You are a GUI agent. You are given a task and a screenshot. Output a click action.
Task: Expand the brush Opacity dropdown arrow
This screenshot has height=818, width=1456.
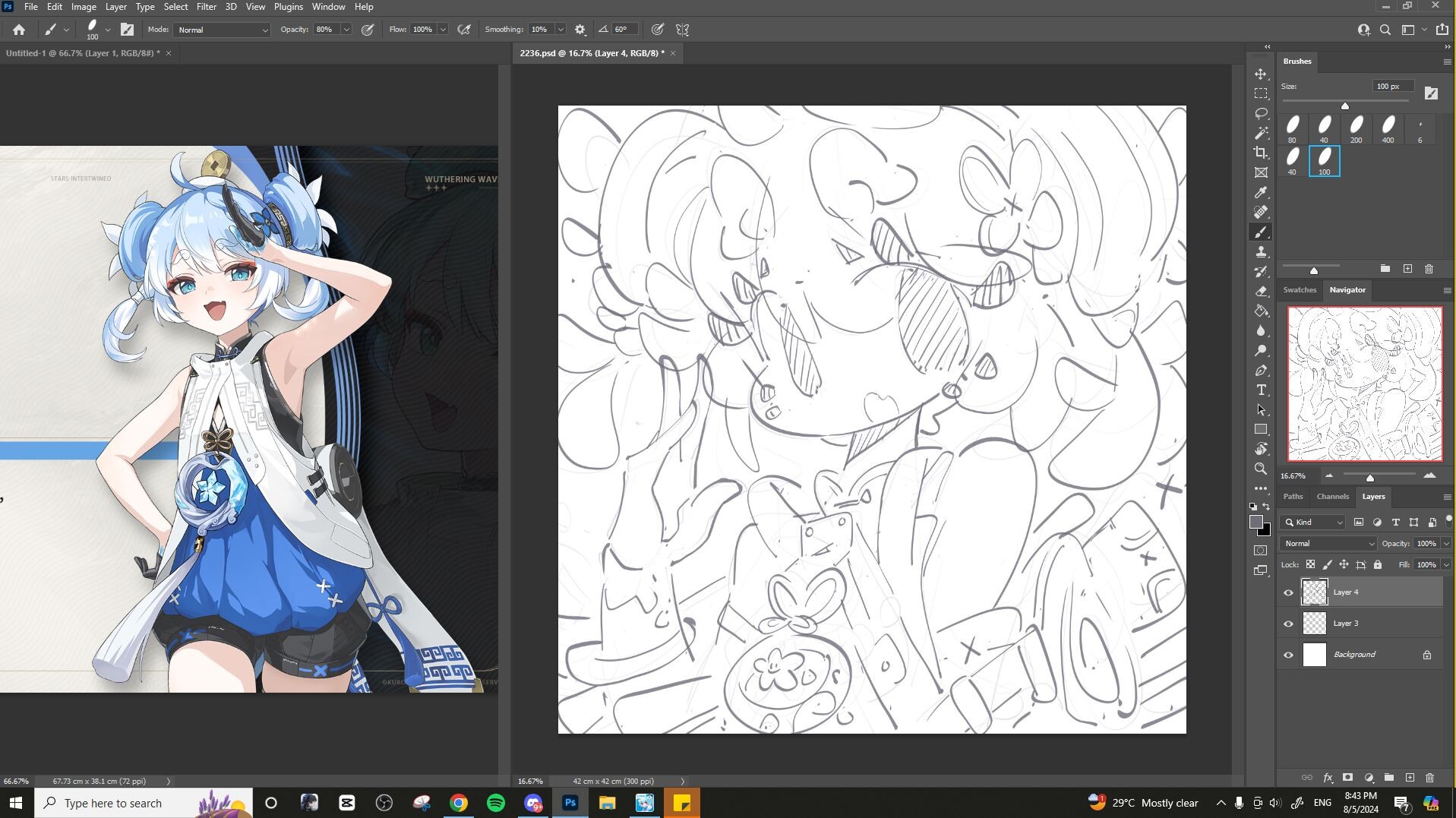click(x=346, y=30)
